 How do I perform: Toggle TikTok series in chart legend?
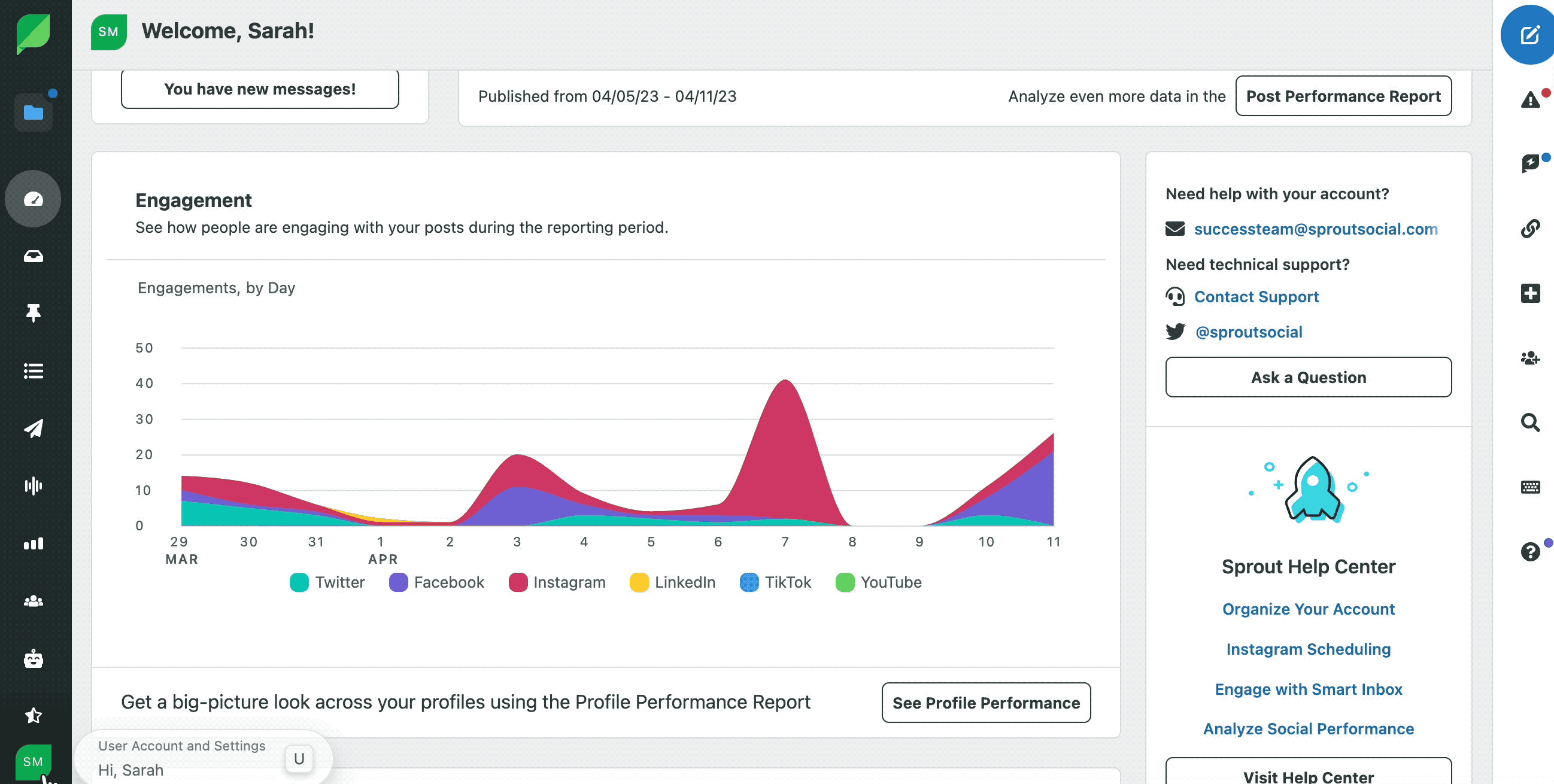776,582
